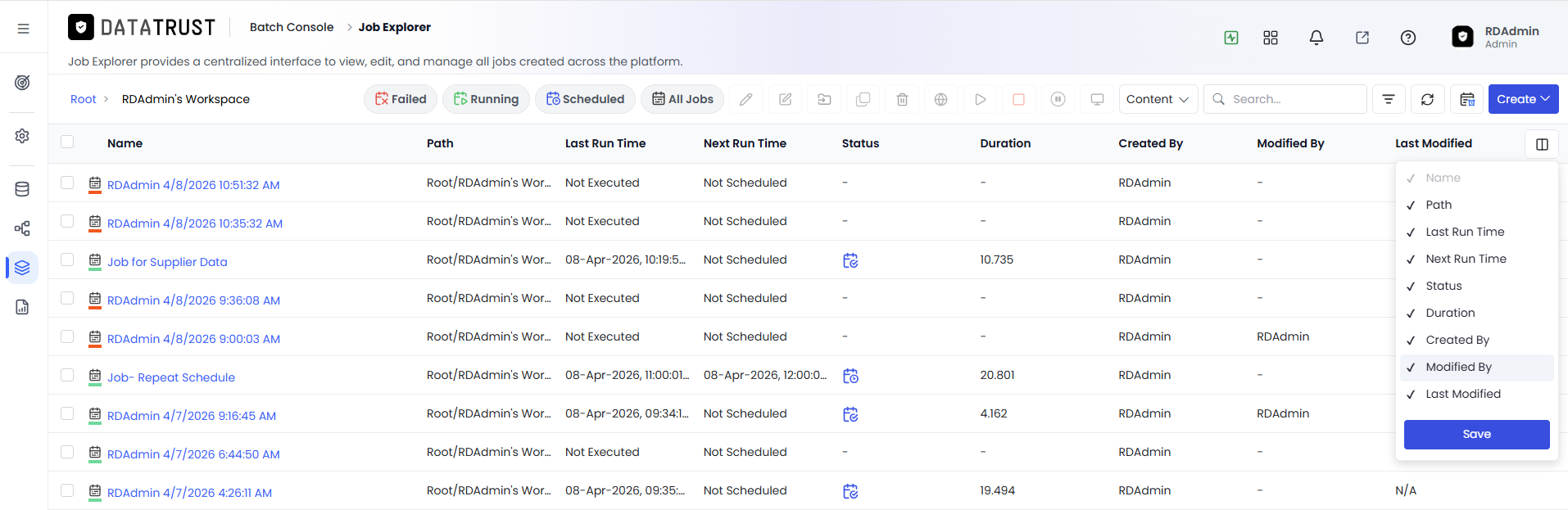
Task: Open the help question mark icon
Action: (1408, 38)
